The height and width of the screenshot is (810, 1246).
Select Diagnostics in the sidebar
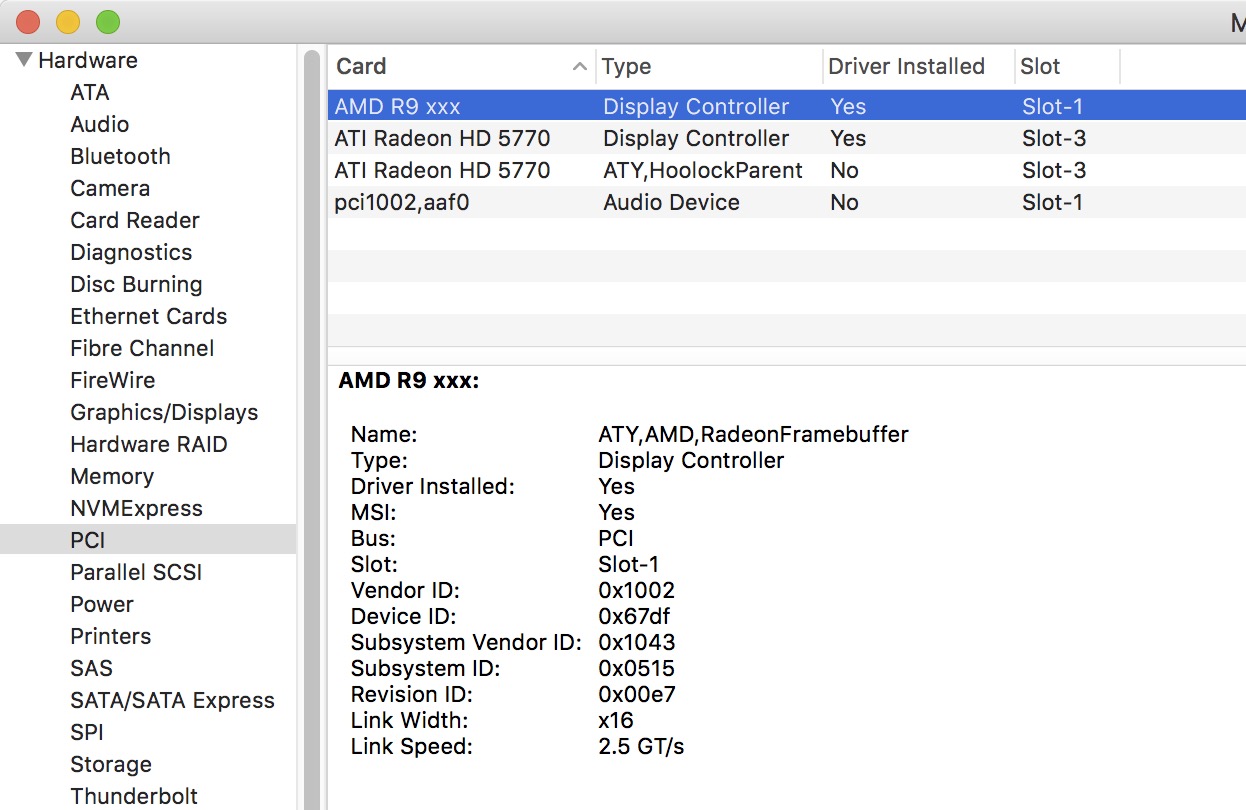pos(131,252)
